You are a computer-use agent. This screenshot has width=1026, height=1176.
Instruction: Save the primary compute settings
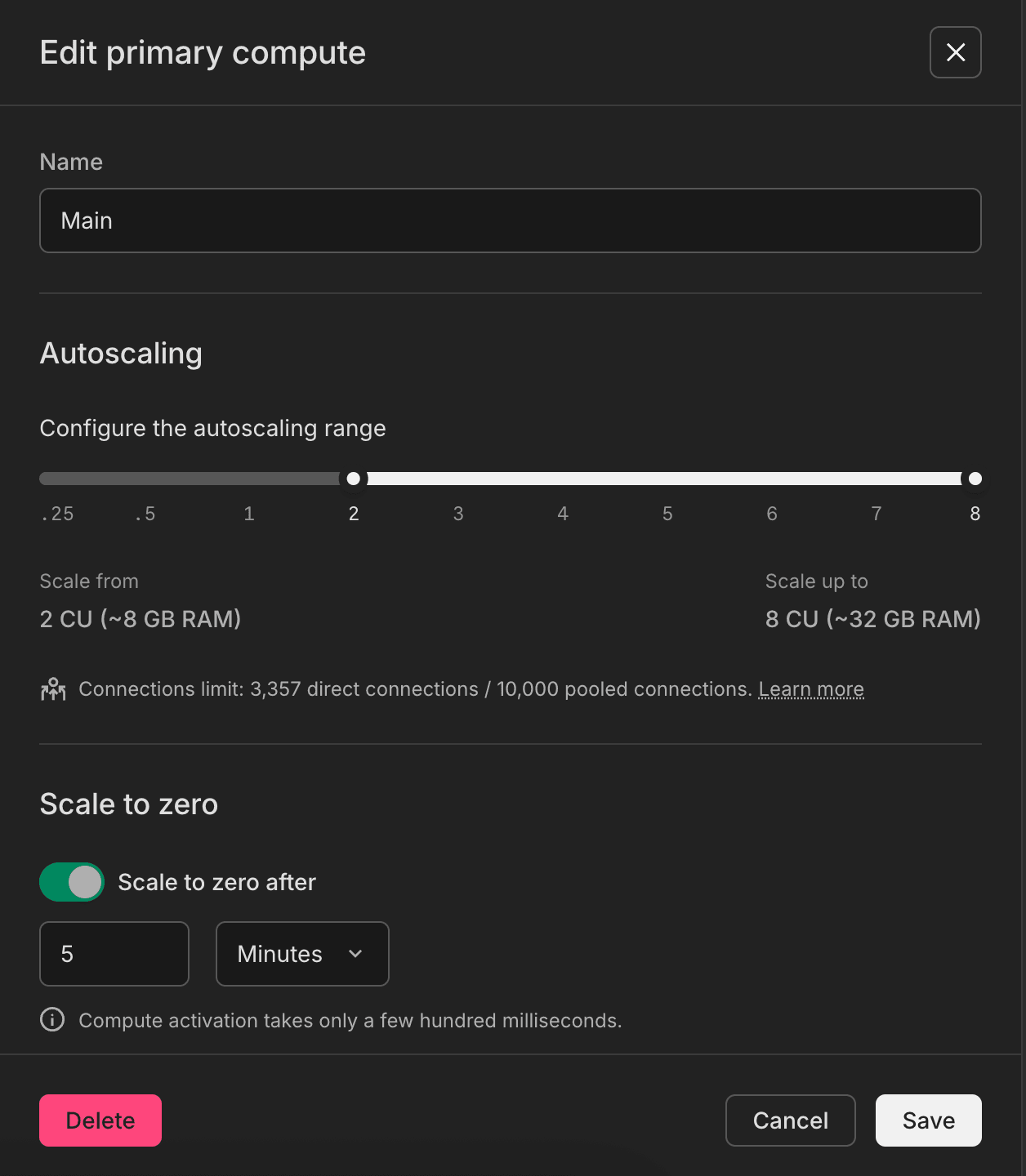[928, 1120]
